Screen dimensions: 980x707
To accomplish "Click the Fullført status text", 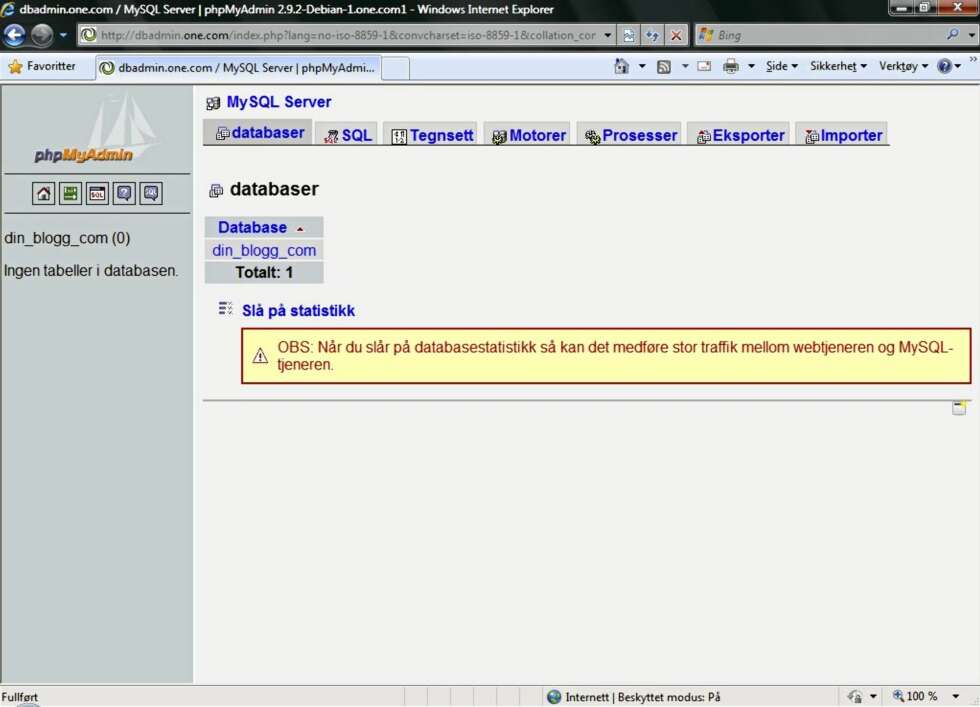I will [19, 696].
